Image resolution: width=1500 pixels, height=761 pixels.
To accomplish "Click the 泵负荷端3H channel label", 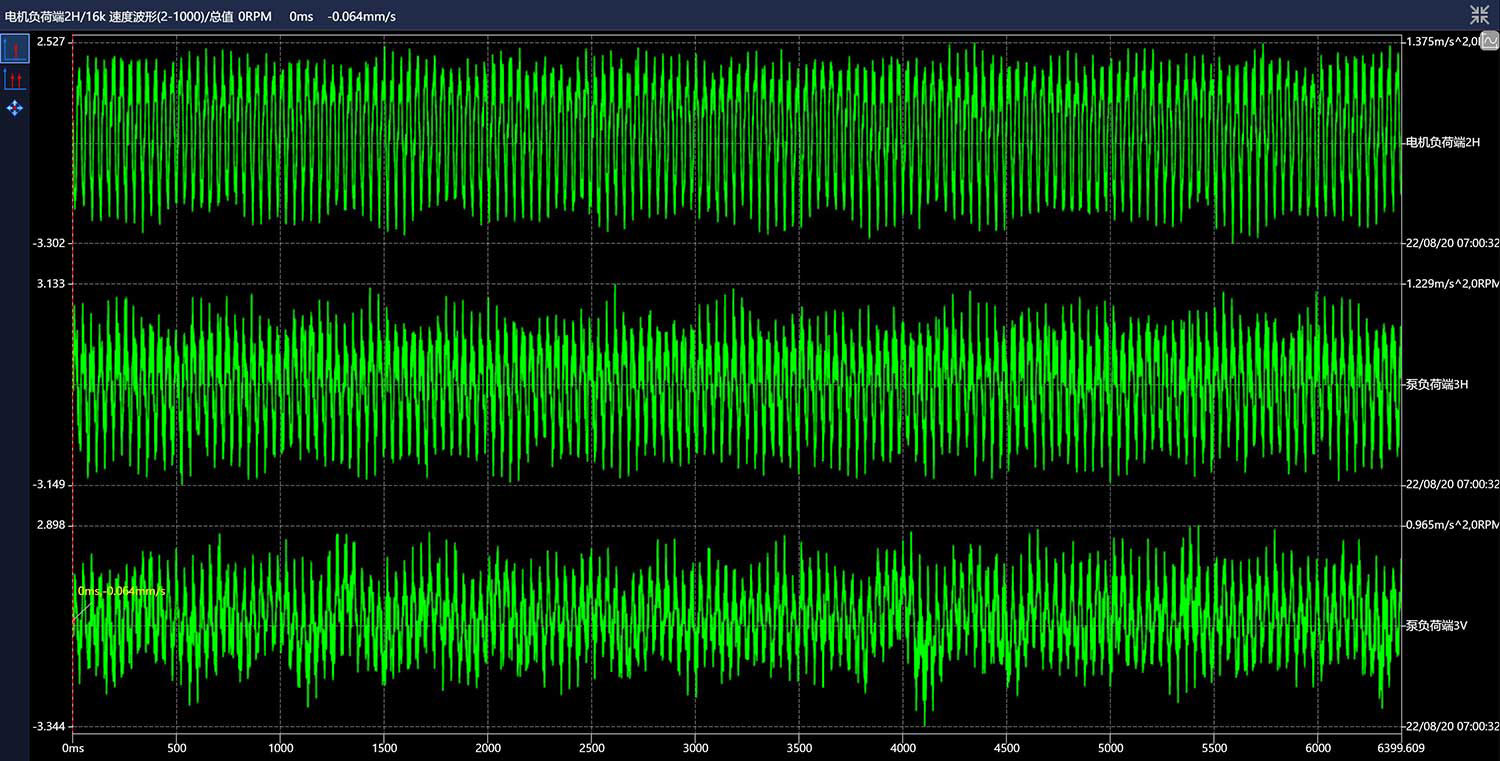I will [1436, 384].
